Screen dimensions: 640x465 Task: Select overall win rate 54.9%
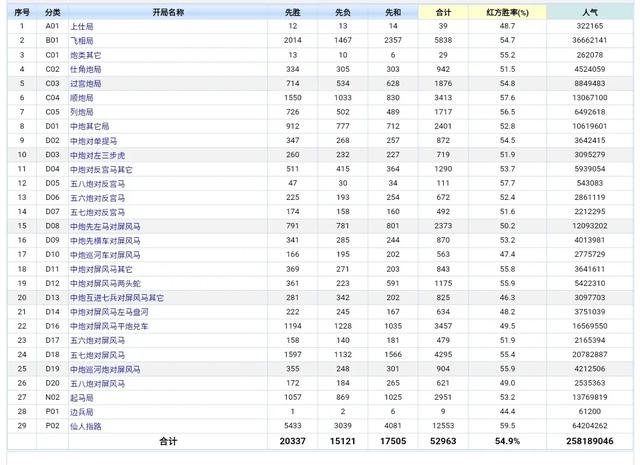pyautogui.click(x=507, y=441)
